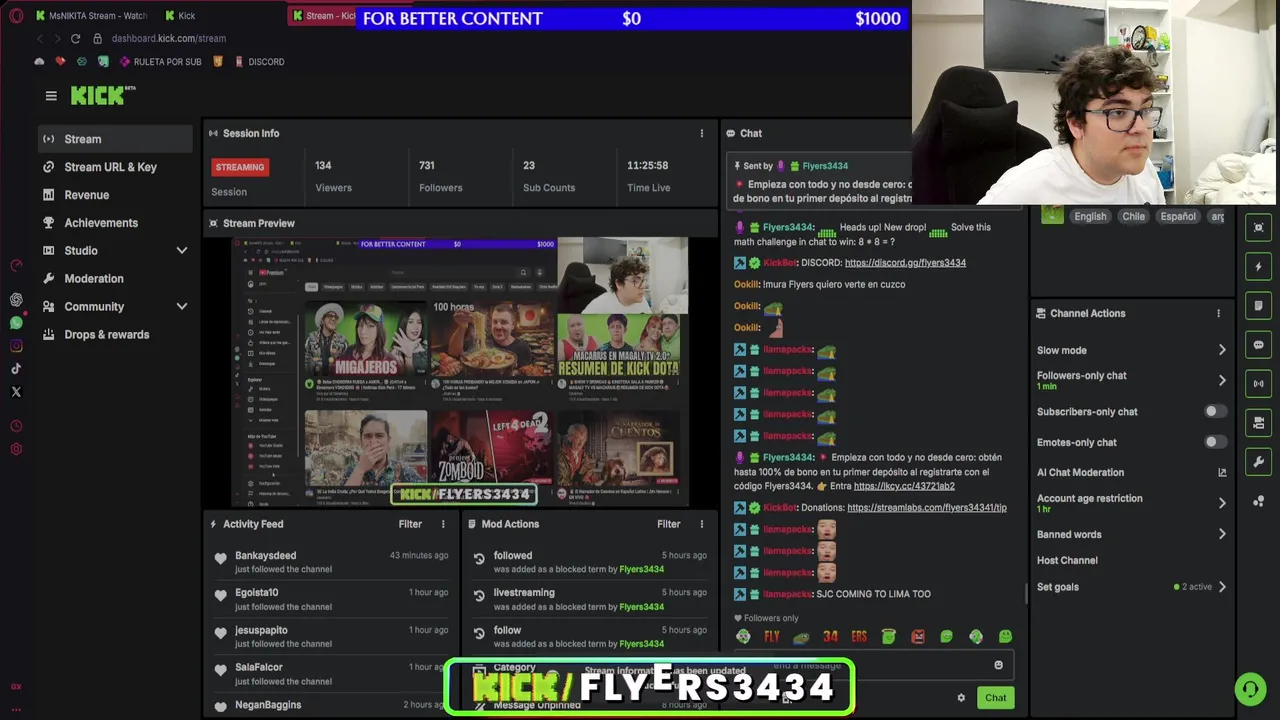Open Channel Actions three-dot options menu
This screenshot has width=1280, height=720.
pos(1218,313)
